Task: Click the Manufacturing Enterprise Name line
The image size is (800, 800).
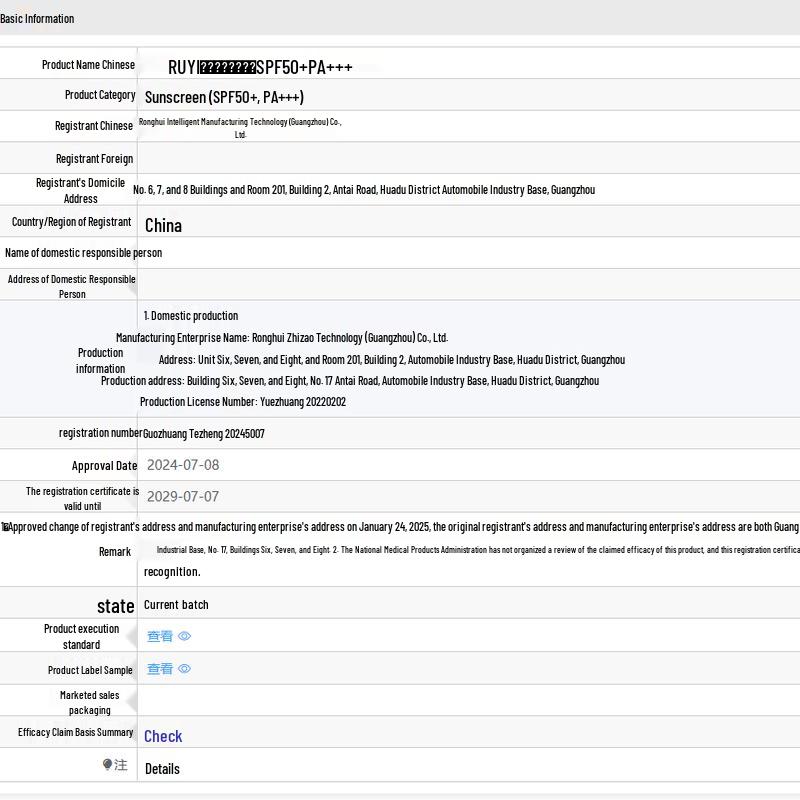Action: click(282, 338)
